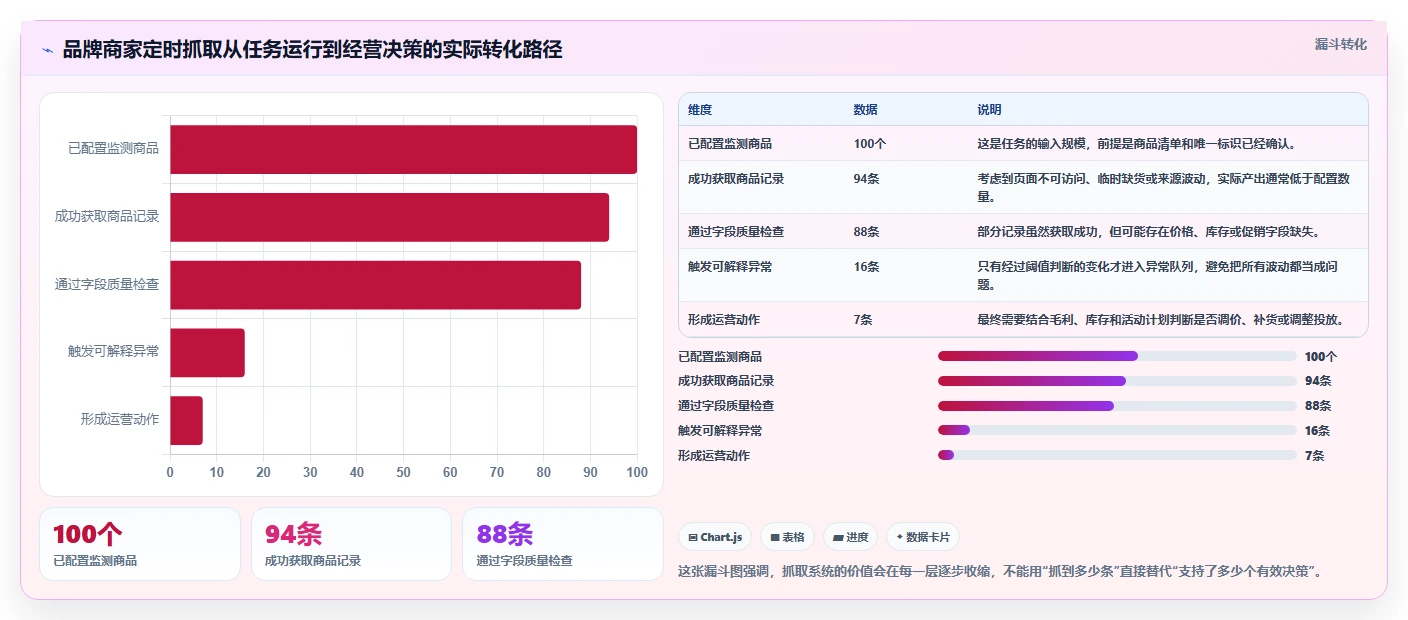
Task: Select the 触发可解释异常 bar in the chart
Action: click(x=207, y=353)
